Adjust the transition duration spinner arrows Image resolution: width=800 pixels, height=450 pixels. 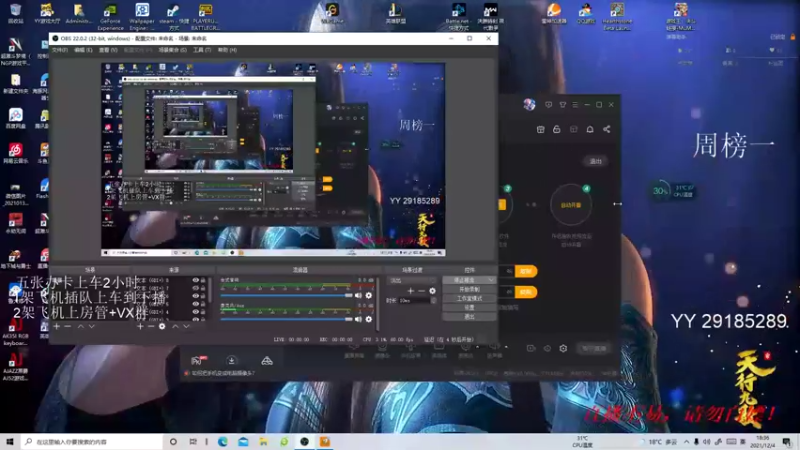433,301
